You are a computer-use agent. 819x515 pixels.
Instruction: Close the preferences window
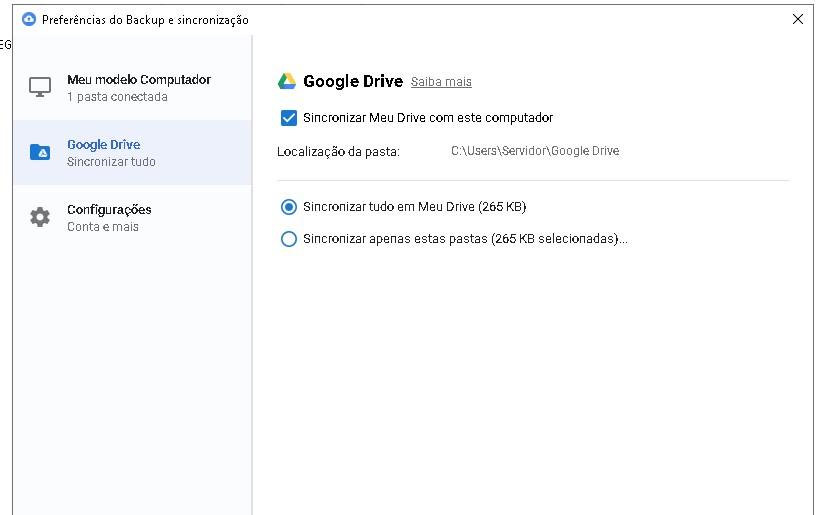[798, 19]
